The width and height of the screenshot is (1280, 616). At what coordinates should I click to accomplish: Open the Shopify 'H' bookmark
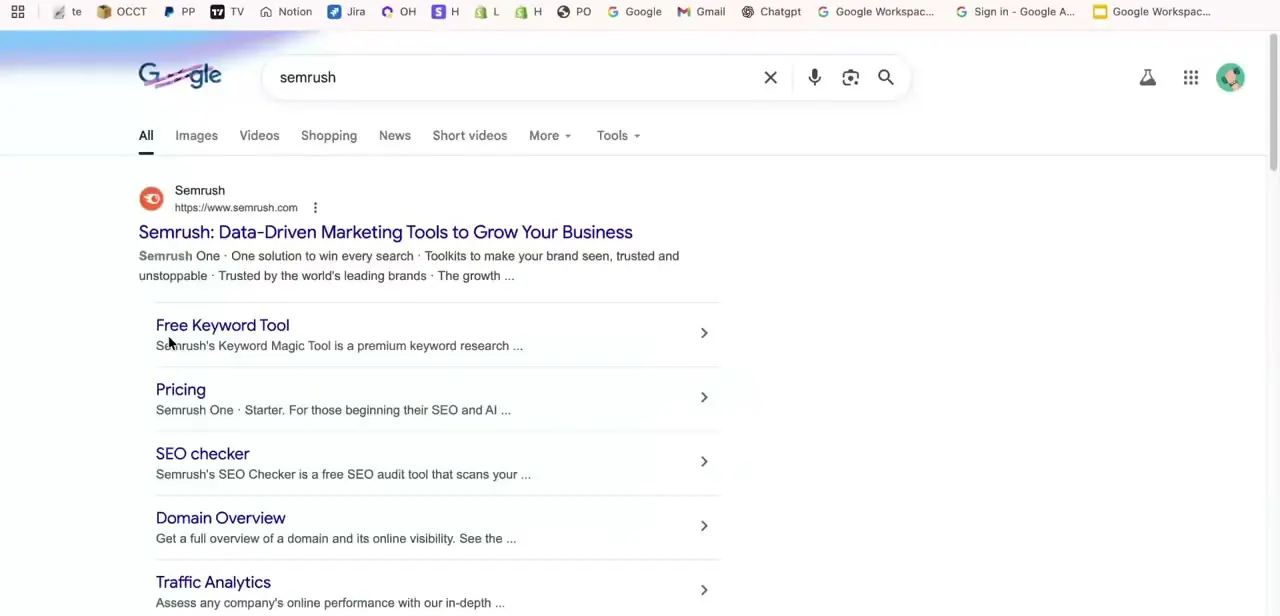pos(528,12)
